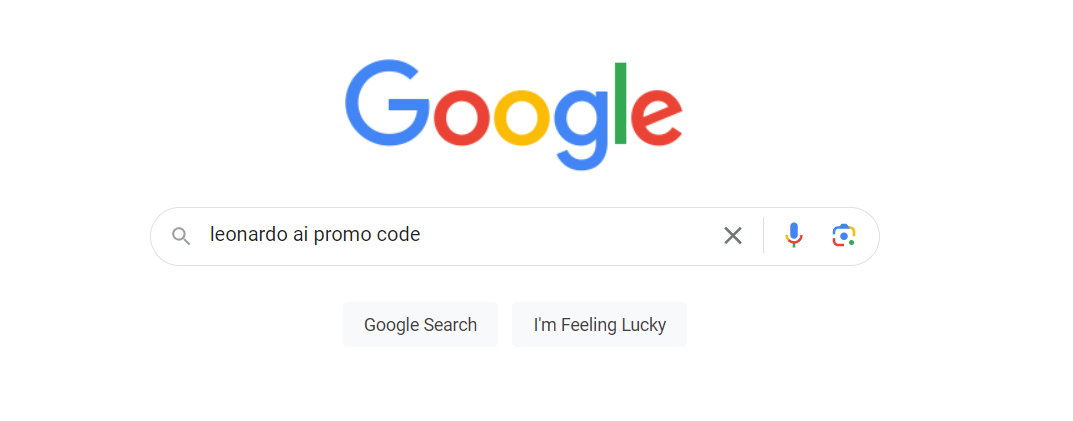Place cursor on word "leonardo" in search field
This screenshot has width=1073, height=421.
click(x=248, y=235)
